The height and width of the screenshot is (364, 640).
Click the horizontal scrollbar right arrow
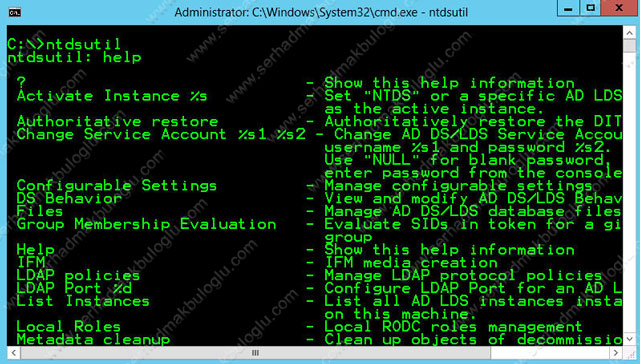[616, 353]
